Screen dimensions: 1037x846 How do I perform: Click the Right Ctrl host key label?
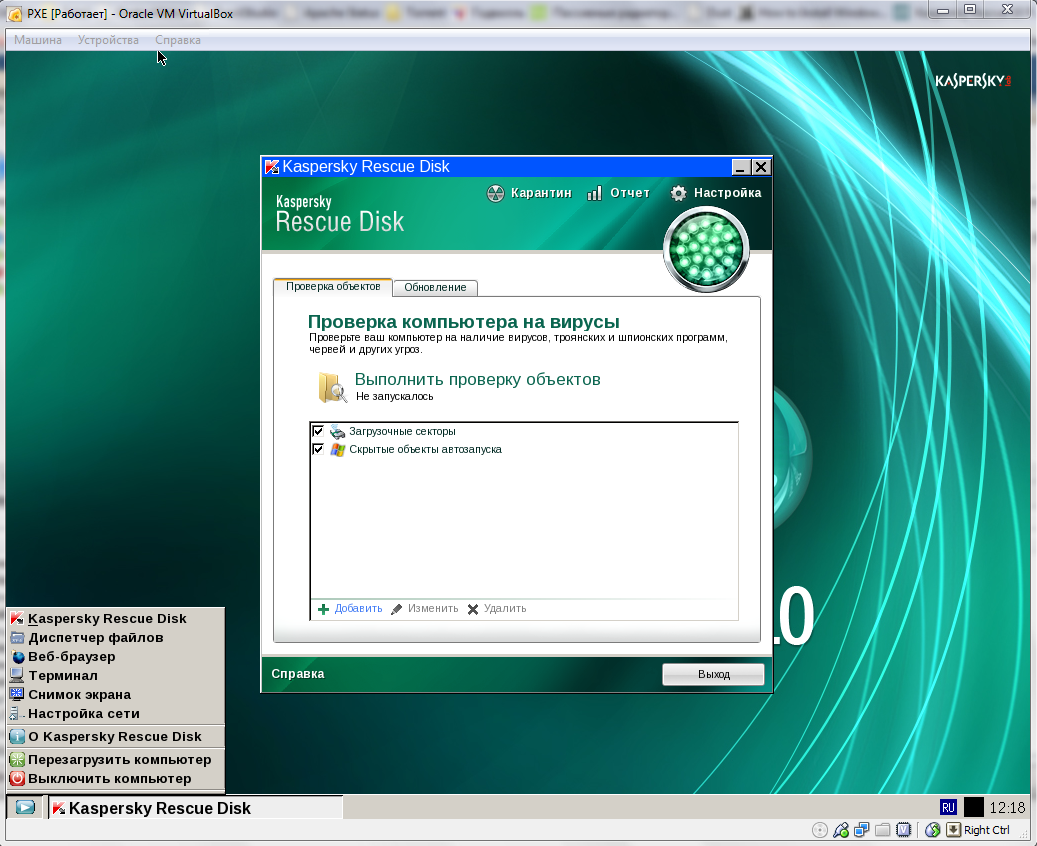pos(986,830)
